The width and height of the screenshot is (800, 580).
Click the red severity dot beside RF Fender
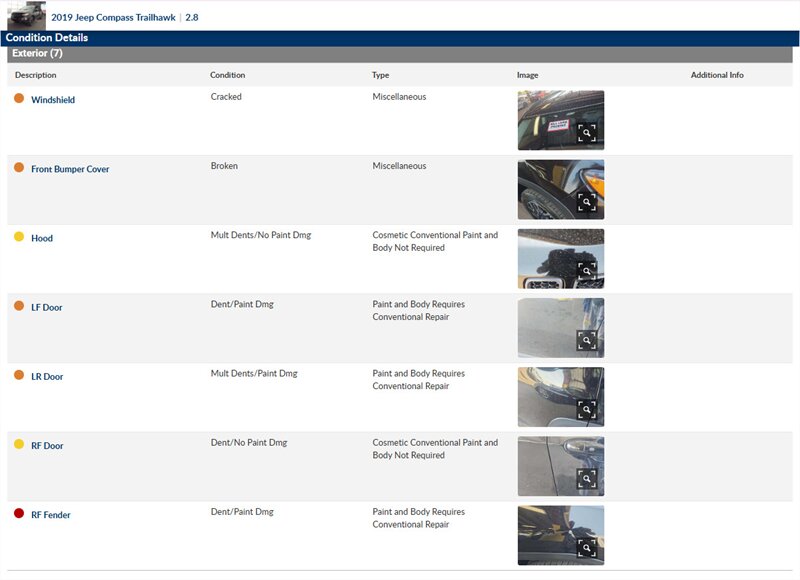click(x=19, y=513)
